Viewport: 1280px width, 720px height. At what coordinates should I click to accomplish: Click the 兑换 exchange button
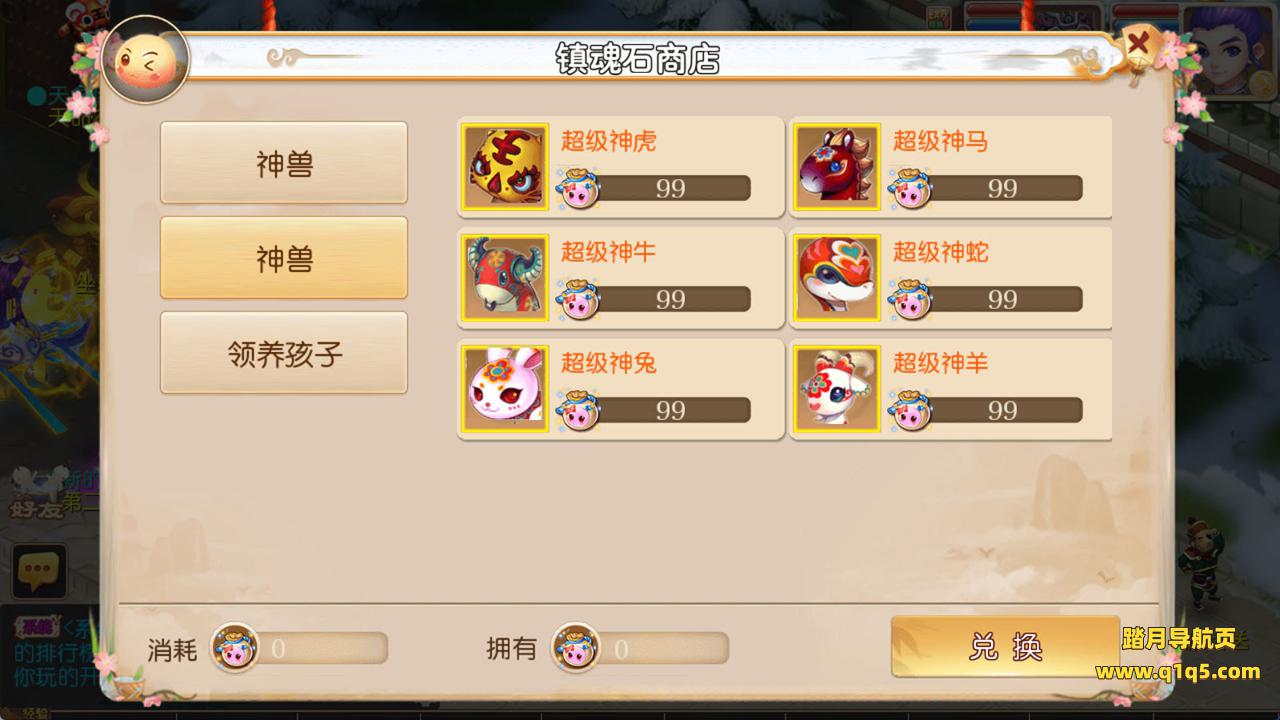(x=1005, y=646)
